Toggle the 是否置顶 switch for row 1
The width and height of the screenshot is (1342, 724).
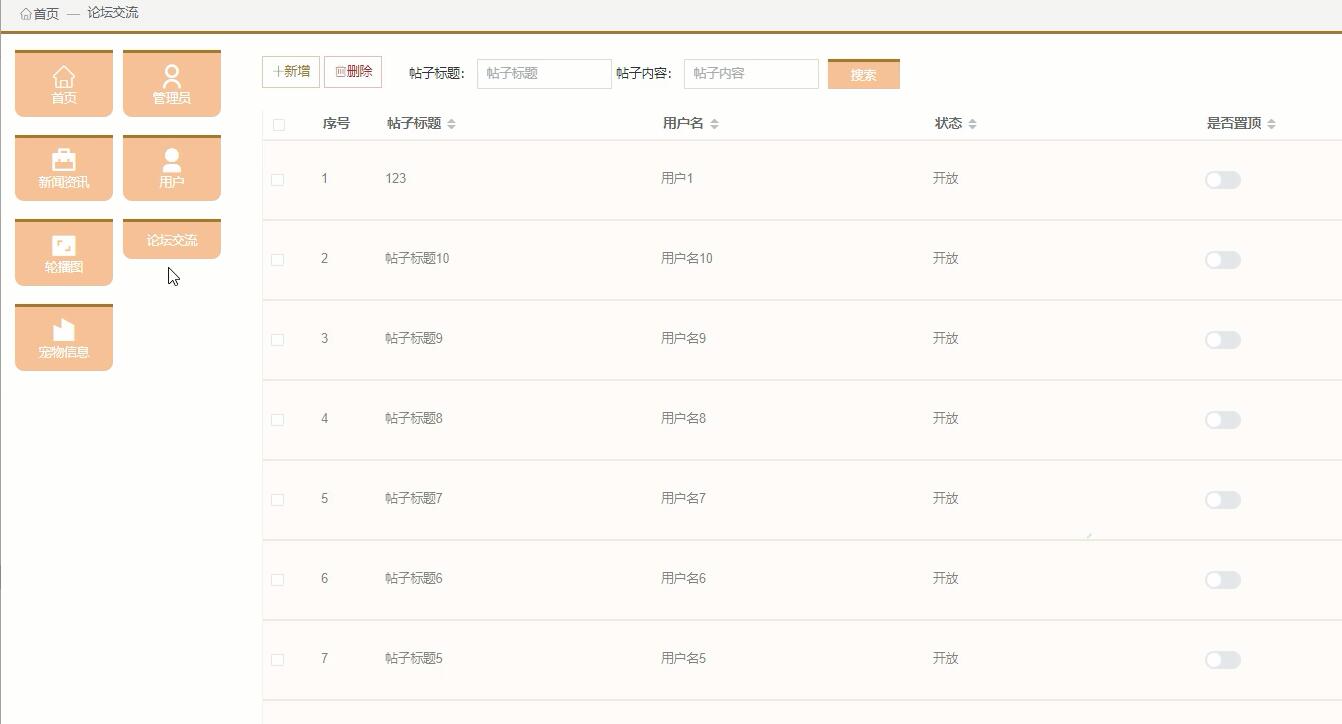tap(1222, 178)
